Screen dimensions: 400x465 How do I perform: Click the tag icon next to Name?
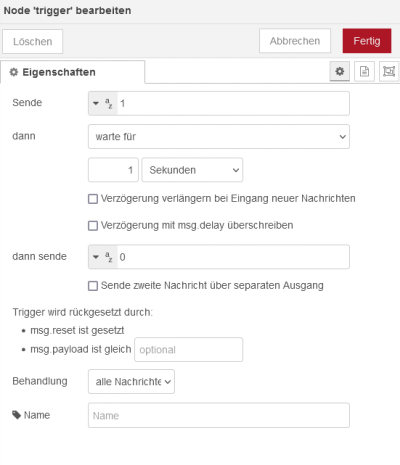pos(16,415)
